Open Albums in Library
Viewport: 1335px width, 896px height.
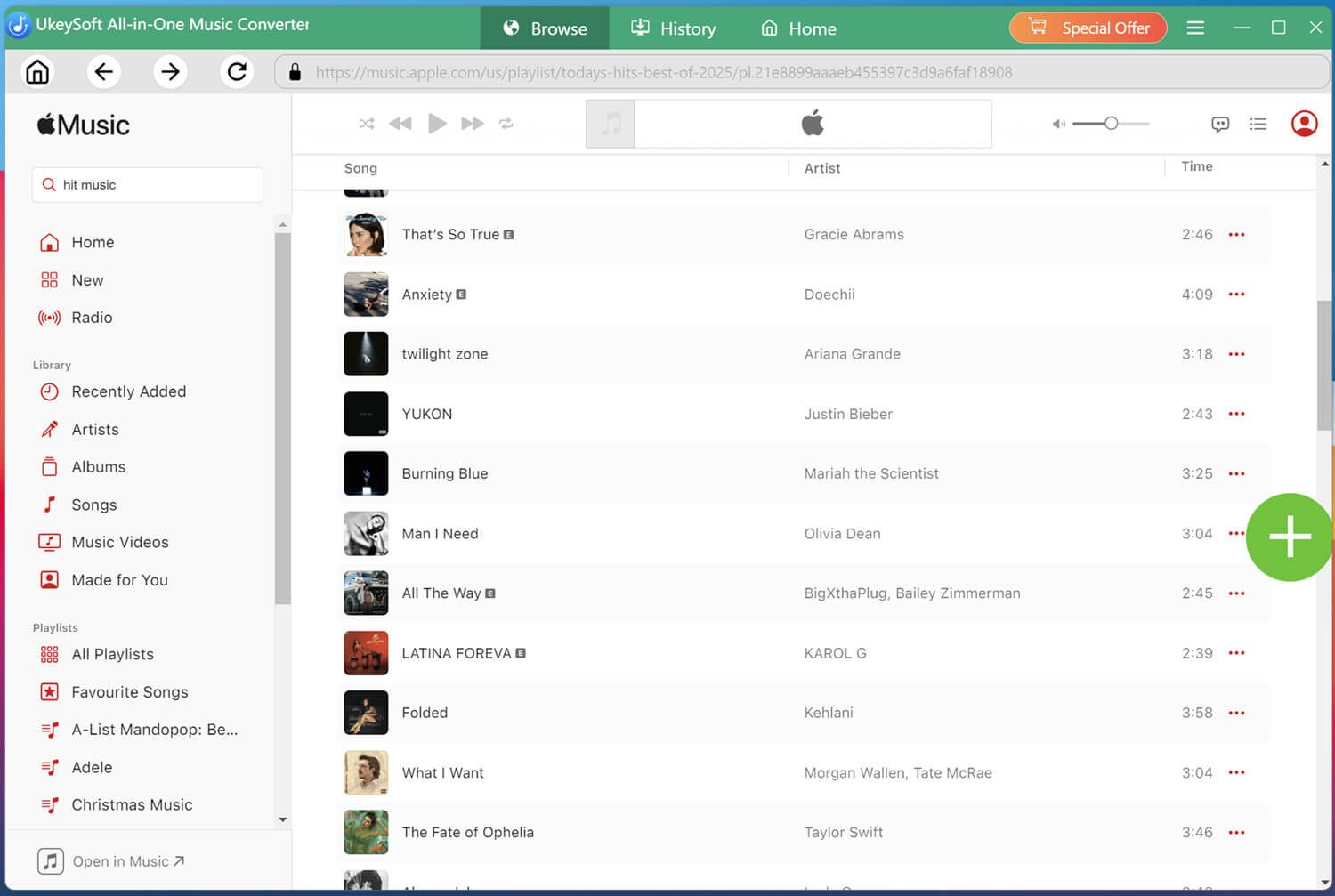click(83, 467)
